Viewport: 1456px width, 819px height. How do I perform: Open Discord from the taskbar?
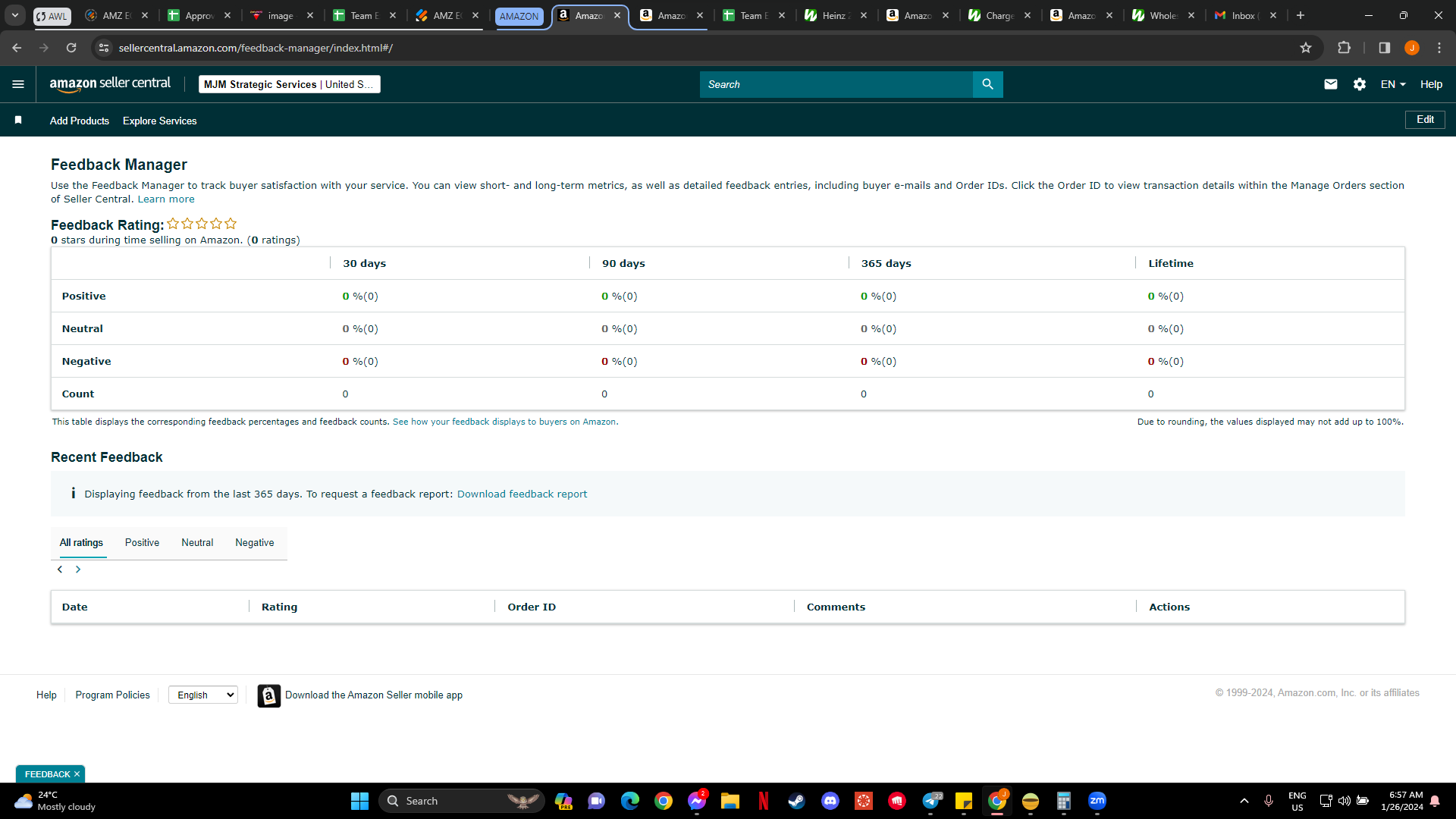830,801
